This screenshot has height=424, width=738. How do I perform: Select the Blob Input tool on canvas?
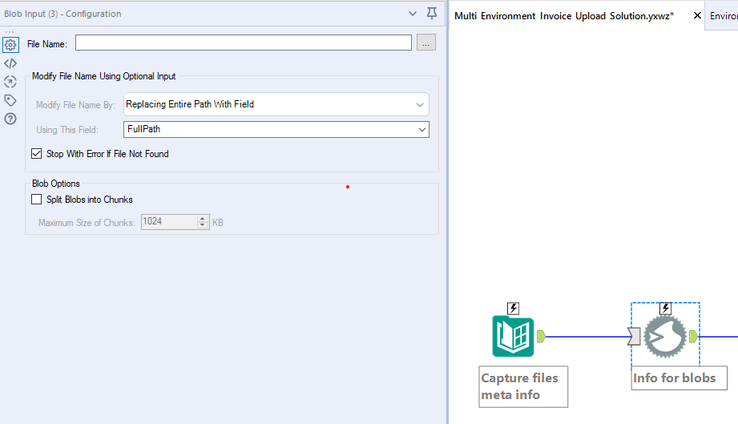point(665,336)
